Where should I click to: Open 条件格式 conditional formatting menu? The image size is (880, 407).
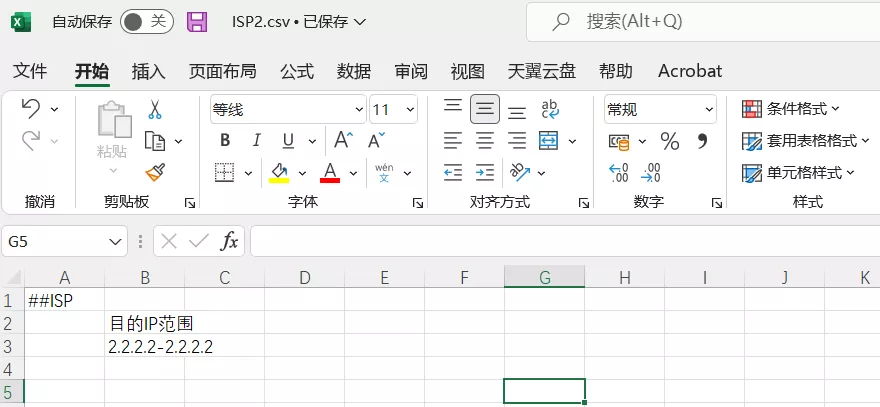point(791,109)
